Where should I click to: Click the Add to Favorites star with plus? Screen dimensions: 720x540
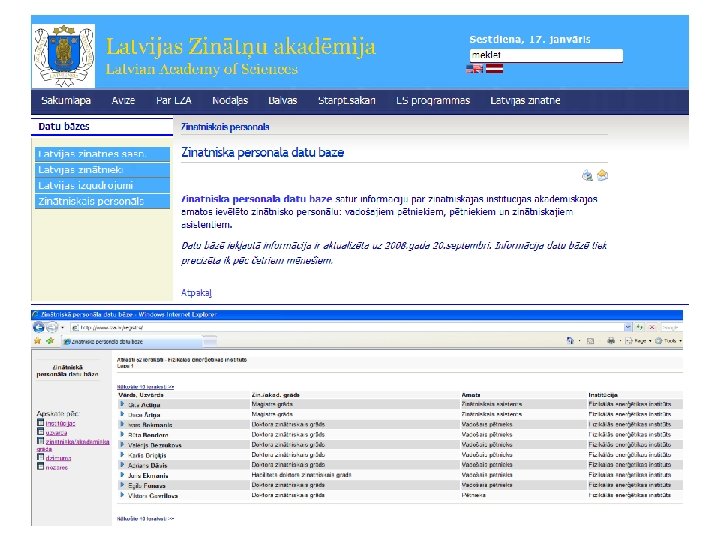click(x=50, y=341)
